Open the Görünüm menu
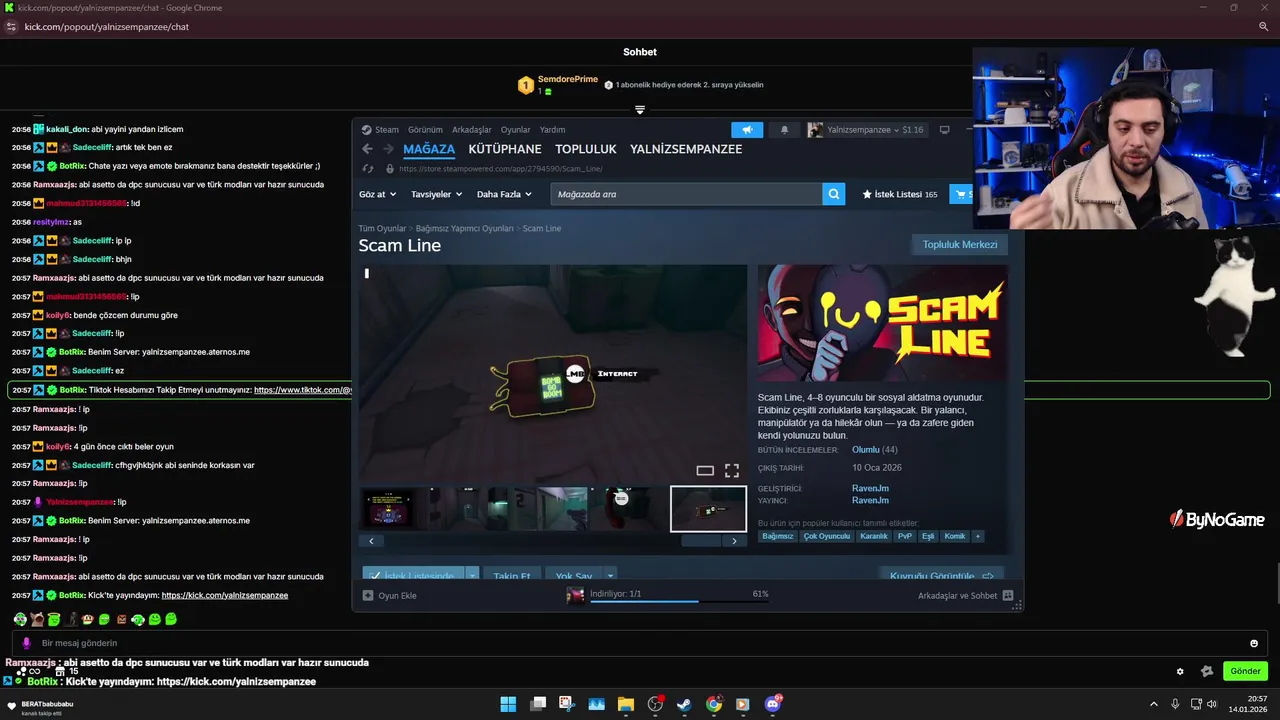Viewport: 1280px width, 720px height. point(425,130)
